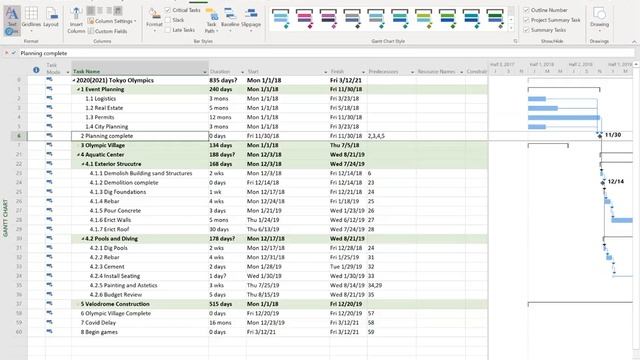Collapse the ribbon with the caret
Viewport: 640px width, 360px height.
pyautogui.click(x=634, y=42)
